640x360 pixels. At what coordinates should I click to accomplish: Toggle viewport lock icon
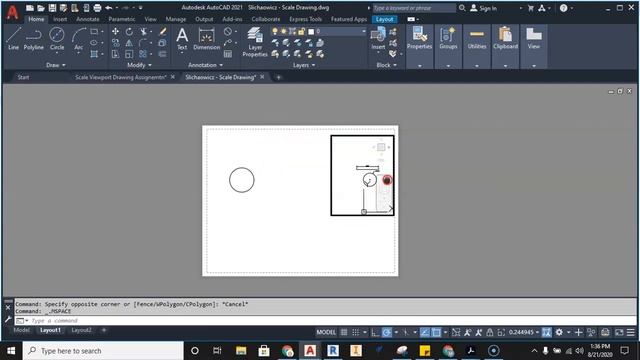pos(489,333)
